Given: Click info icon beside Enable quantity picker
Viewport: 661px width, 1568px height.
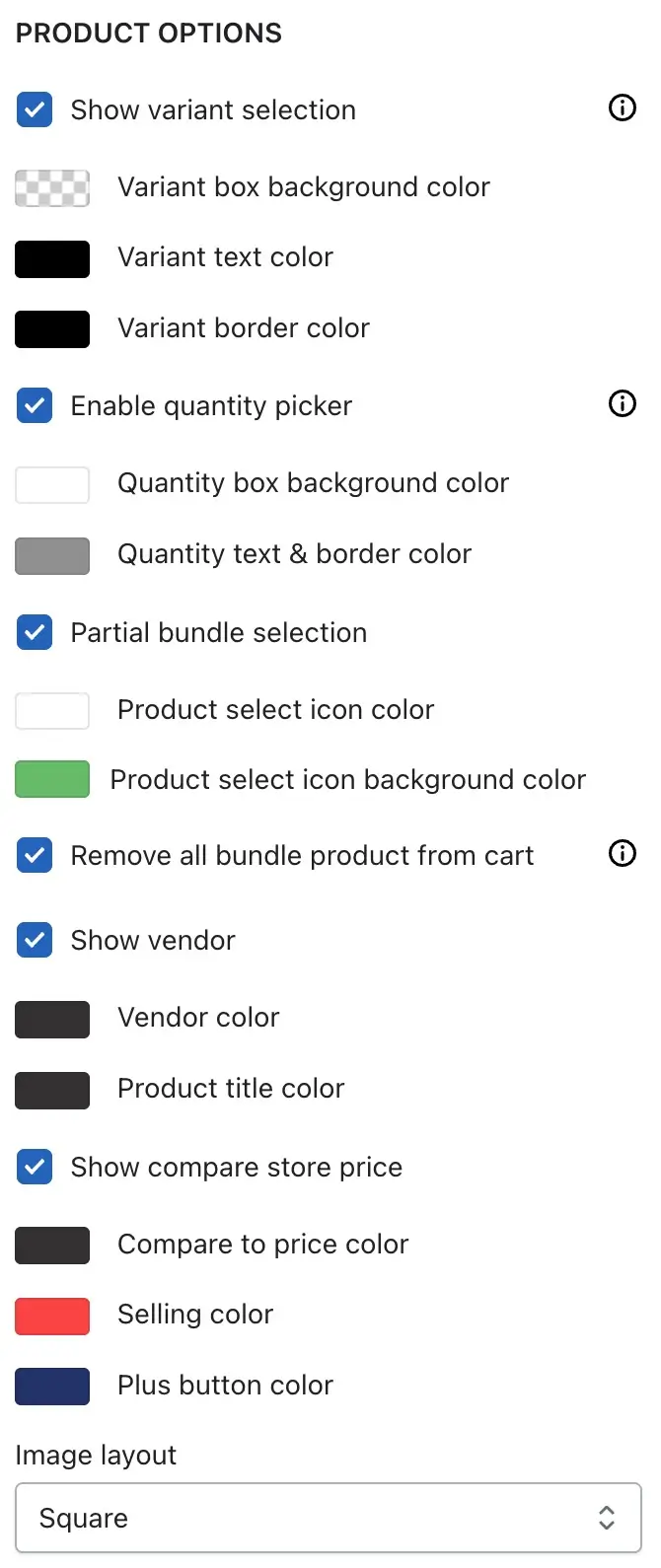Looking at the screenshot, I should pos(623,403).
